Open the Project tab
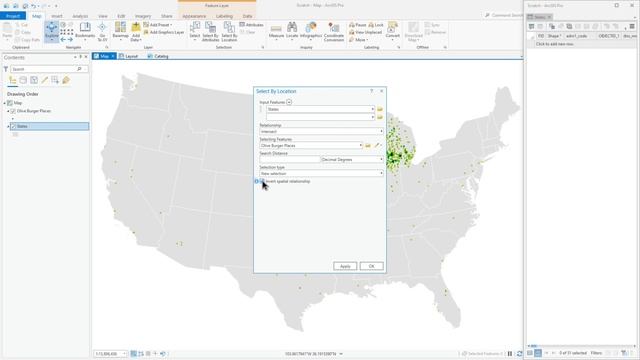The image size is (640, 360). pos(13,16)
